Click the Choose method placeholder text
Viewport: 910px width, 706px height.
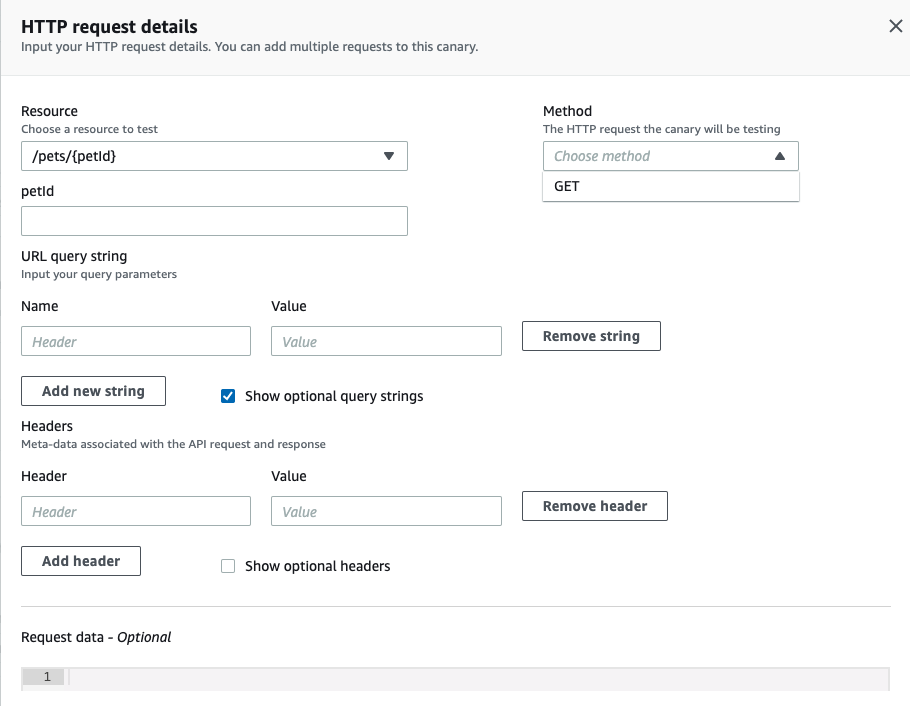tap(602, 156)
